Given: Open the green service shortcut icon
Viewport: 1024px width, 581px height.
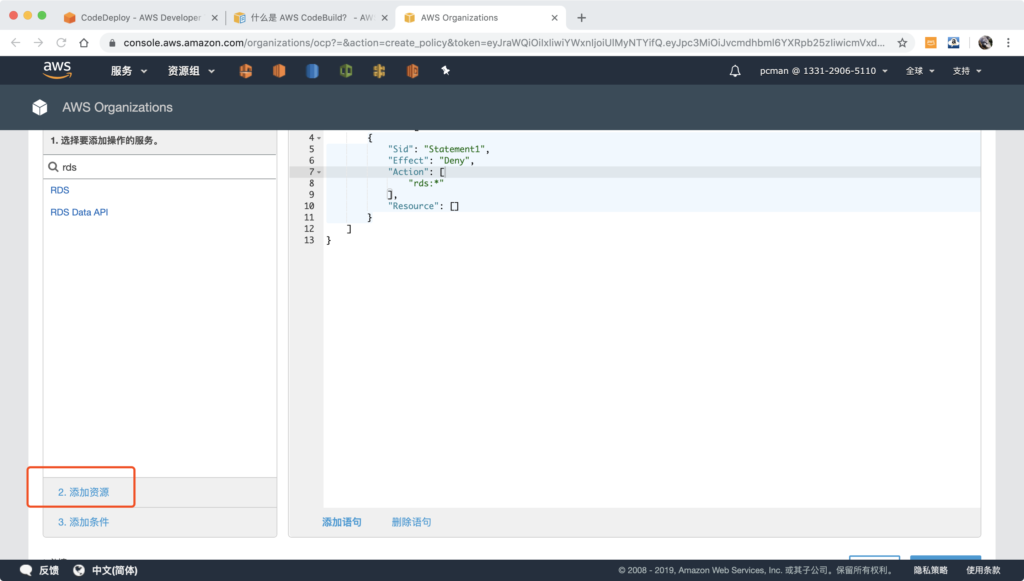Looking at the screenshot, I should click(x=345, y=71).
